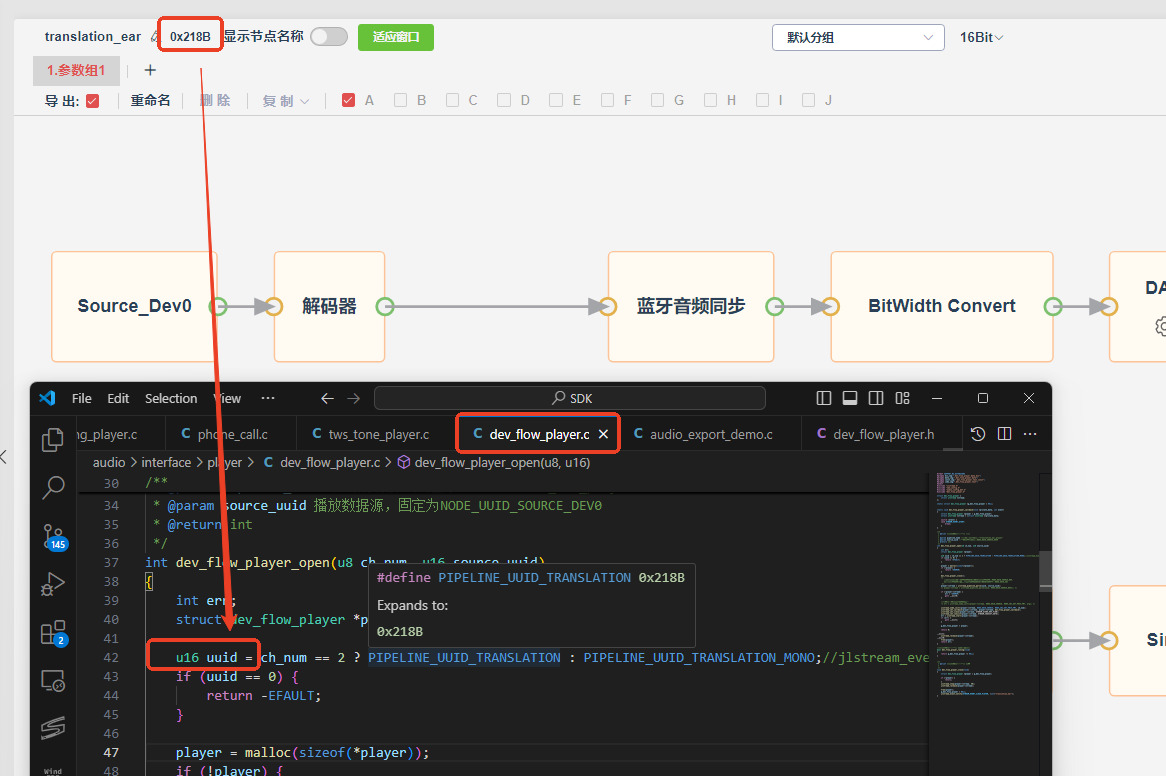Check the E checkbox

pos(555,100)
